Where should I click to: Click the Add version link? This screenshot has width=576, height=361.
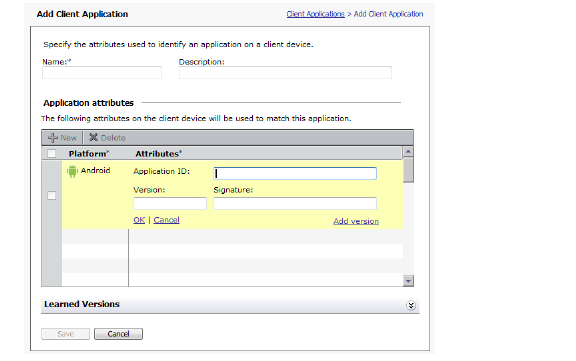356,221
